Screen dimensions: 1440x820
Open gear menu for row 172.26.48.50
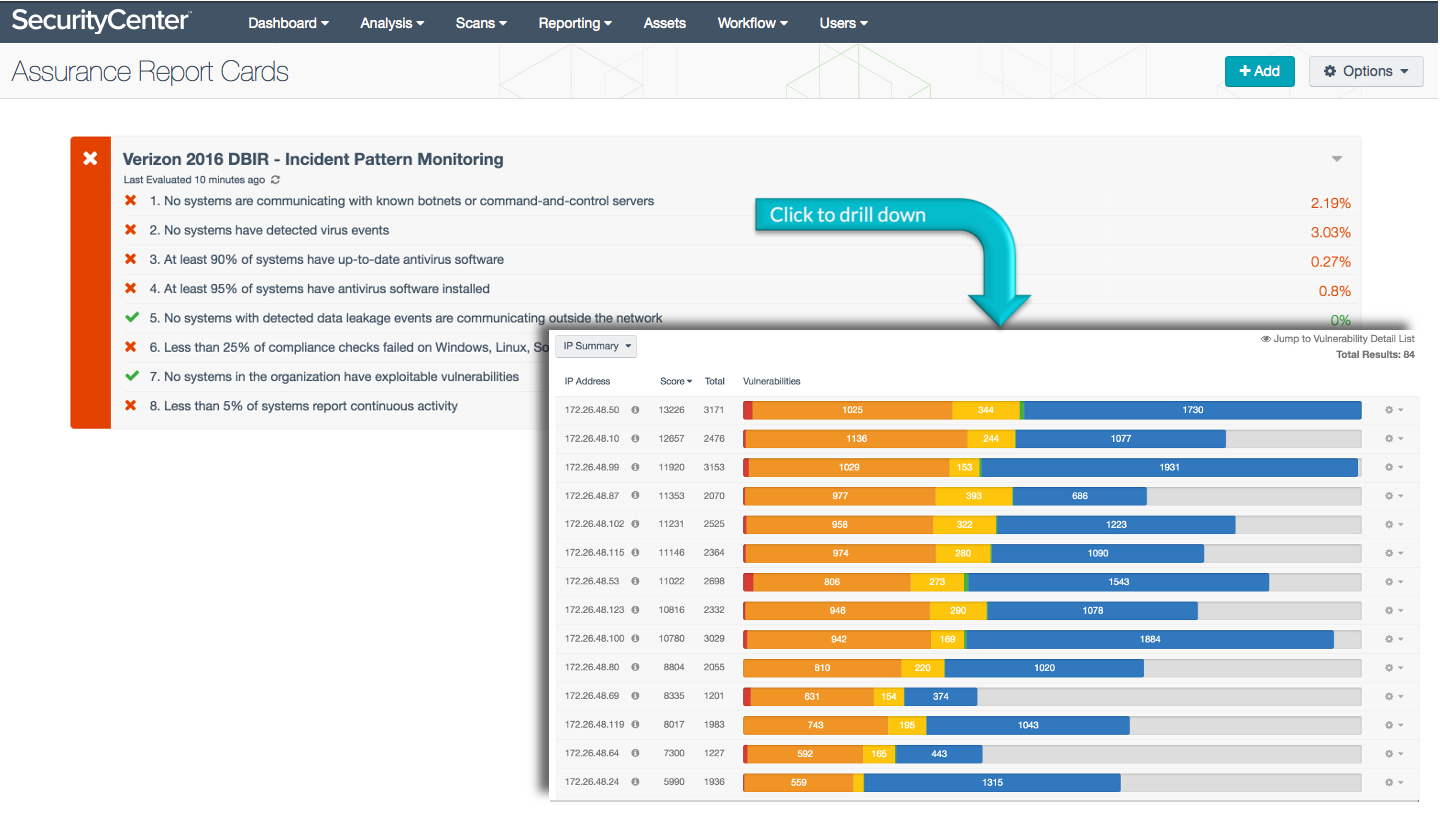(x=1394, y=410)
